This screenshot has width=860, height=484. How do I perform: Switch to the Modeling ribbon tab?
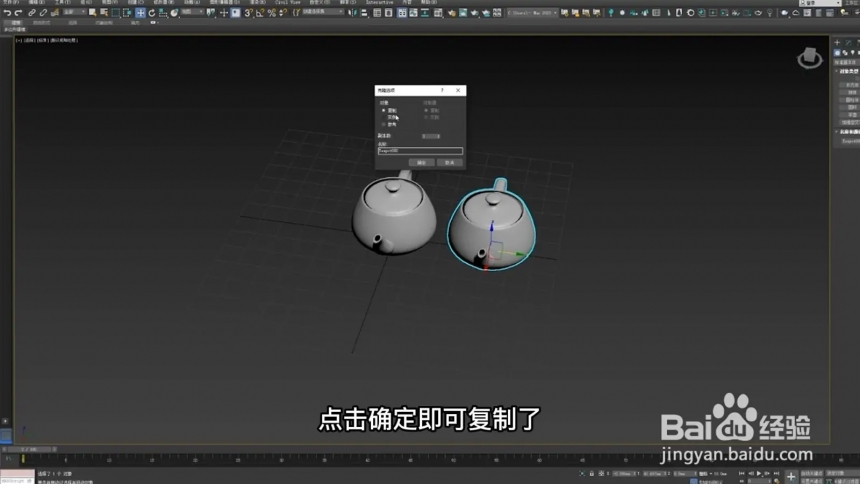16,22
